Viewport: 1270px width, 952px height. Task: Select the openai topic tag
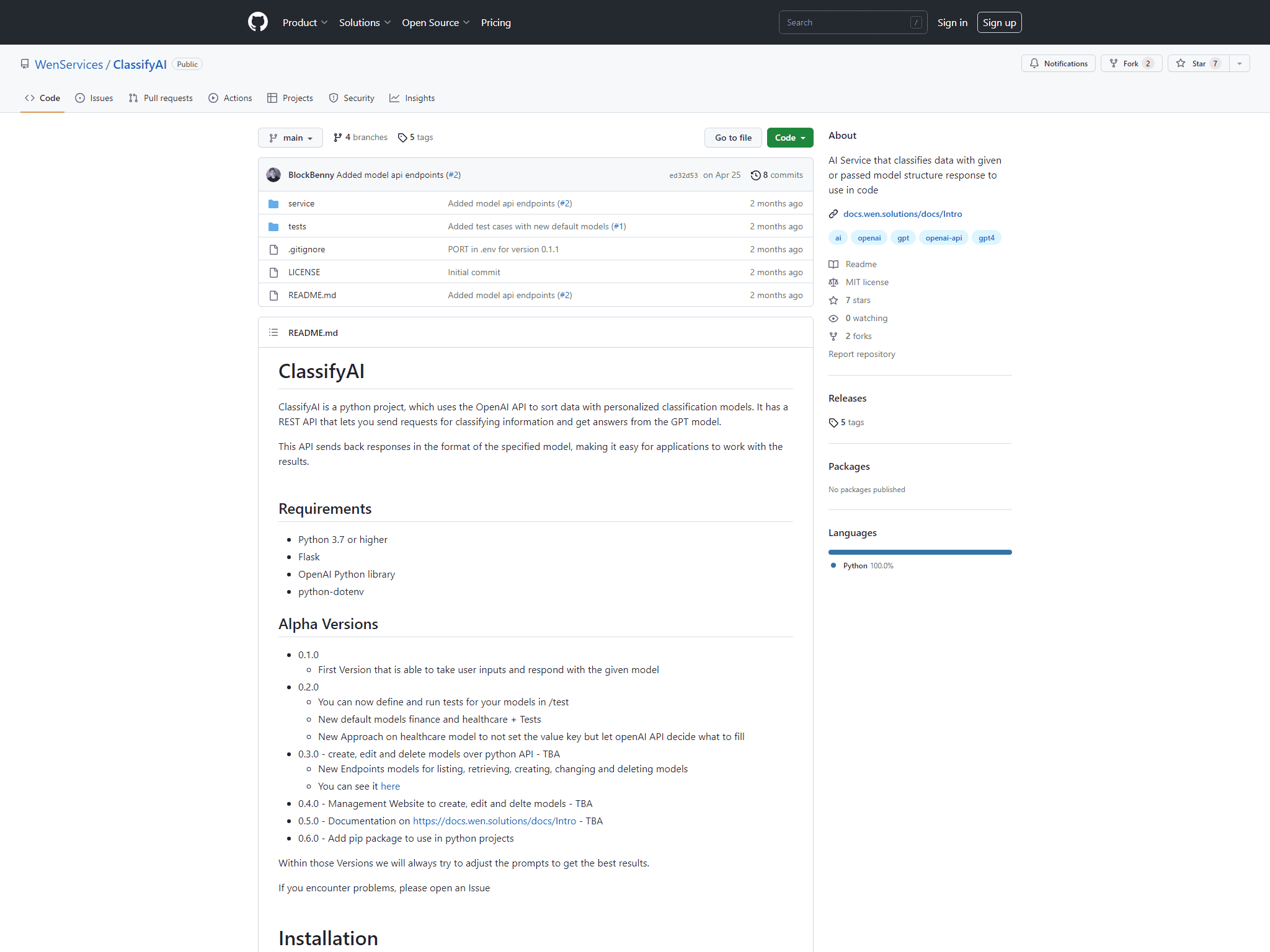pos(869,238)
